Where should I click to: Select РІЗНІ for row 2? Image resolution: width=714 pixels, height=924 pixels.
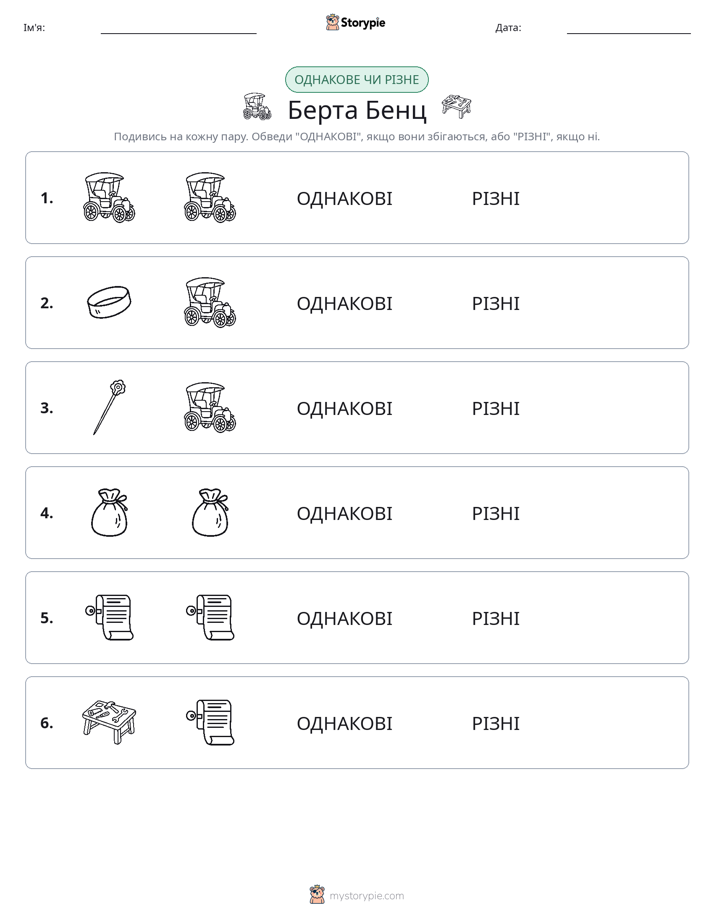pos(495,303)
